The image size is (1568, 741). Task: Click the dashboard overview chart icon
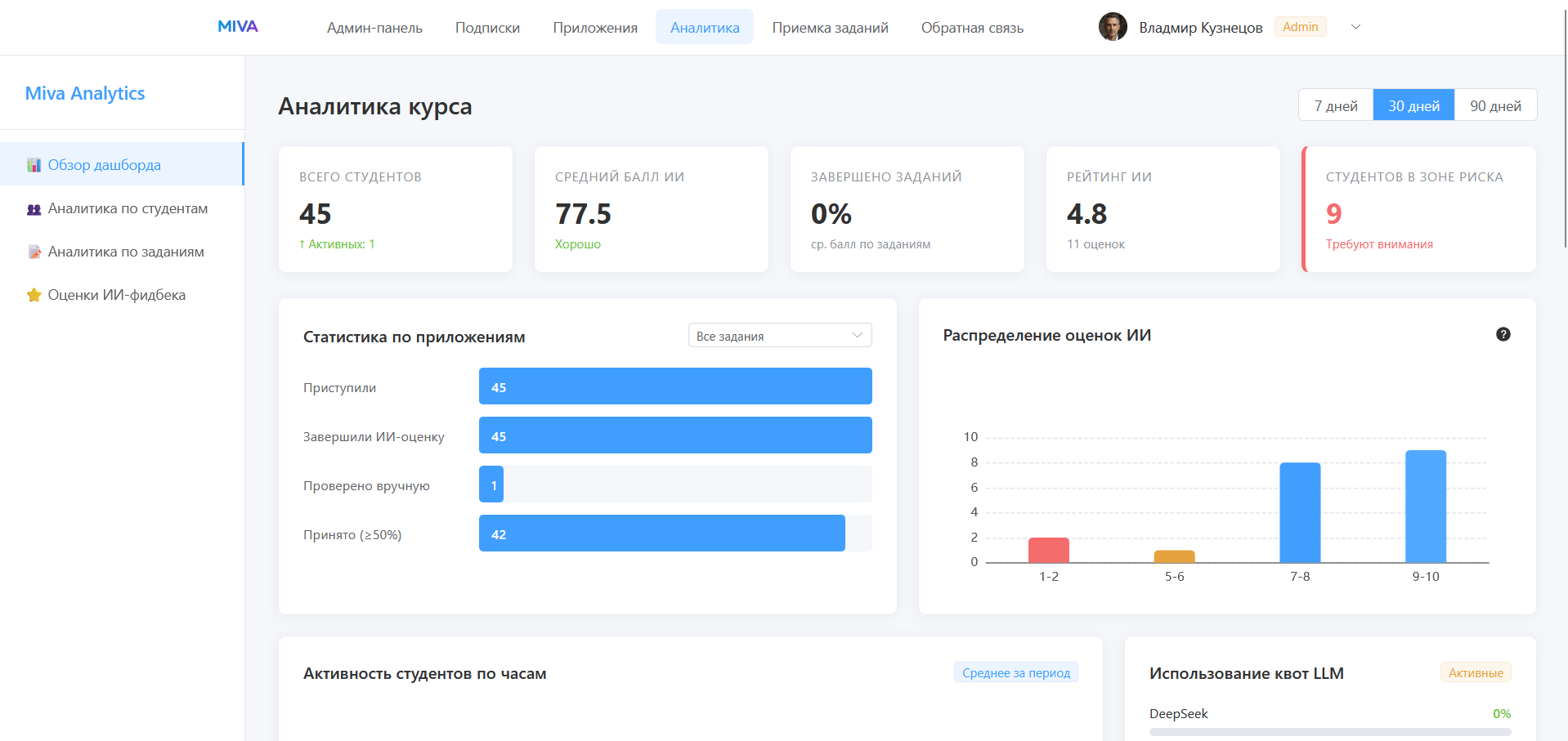coord(34,165)
